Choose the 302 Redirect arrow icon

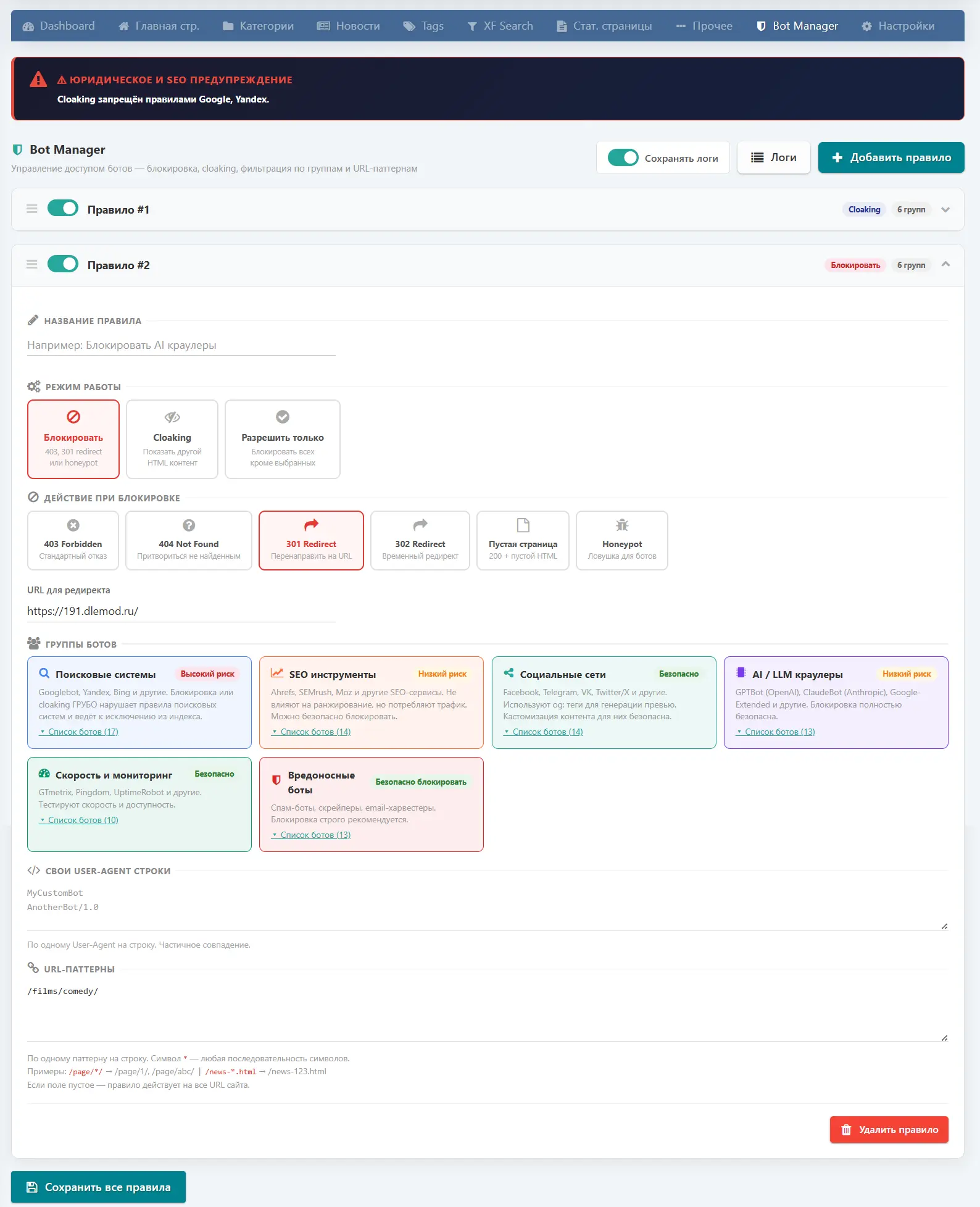(x=420, y=525)
